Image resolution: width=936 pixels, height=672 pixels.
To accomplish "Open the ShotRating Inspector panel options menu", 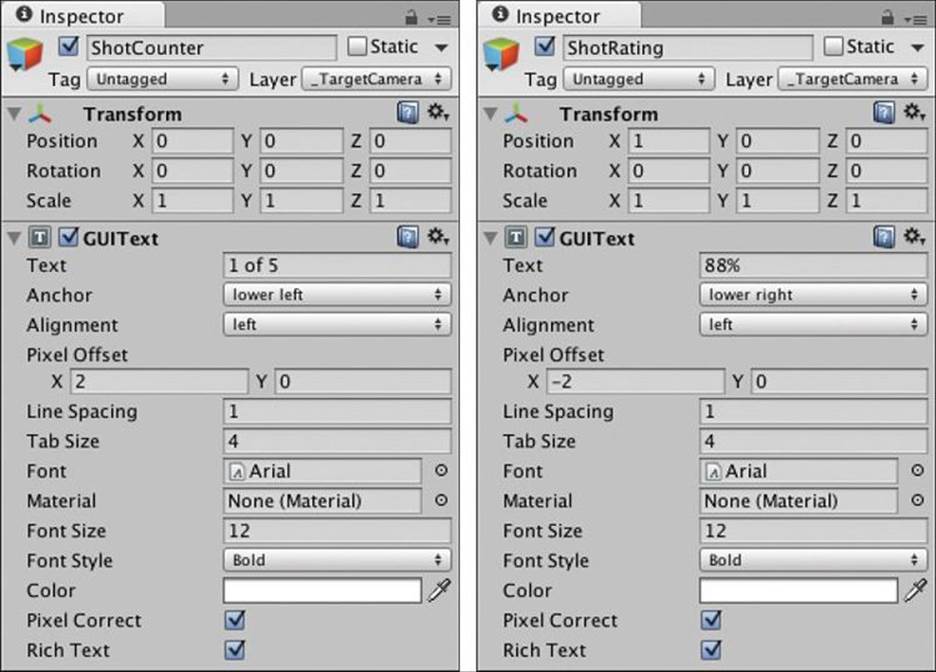I will coord(915,20).
